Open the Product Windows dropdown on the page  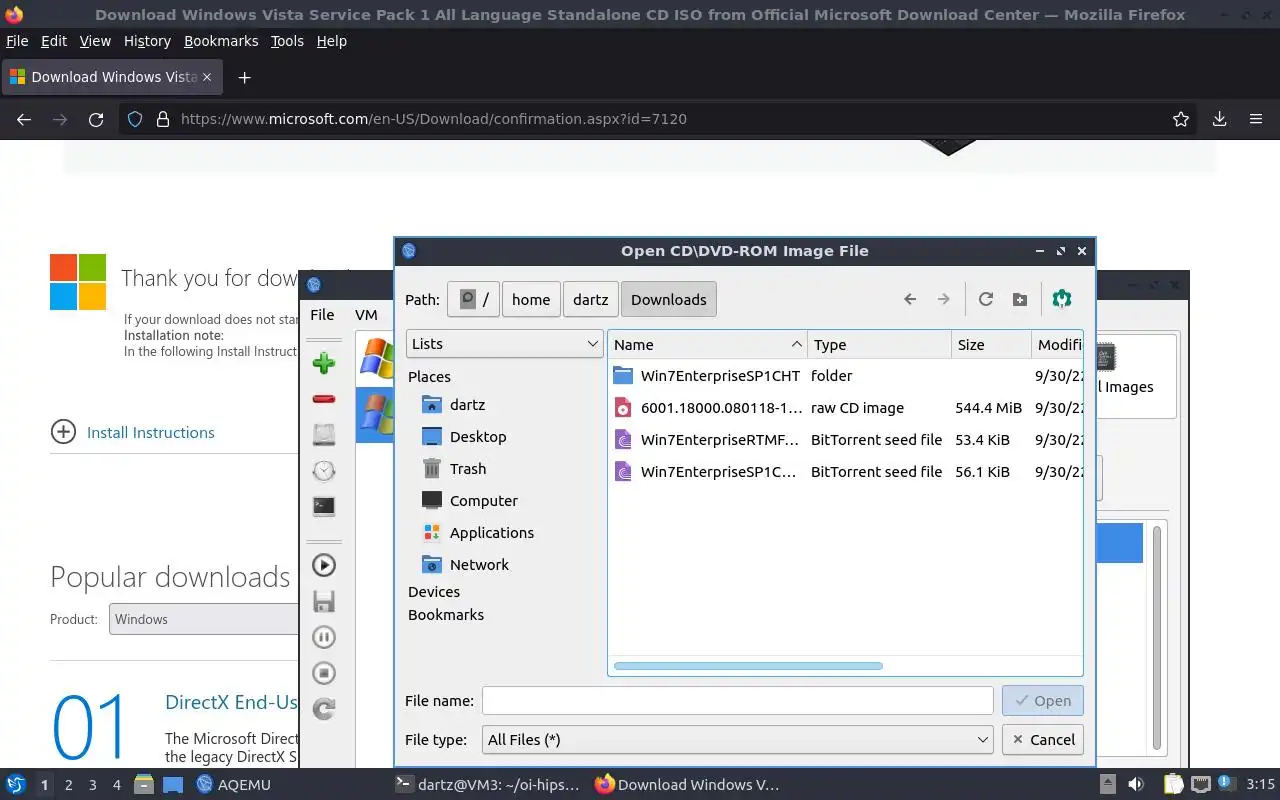[204, 619]
